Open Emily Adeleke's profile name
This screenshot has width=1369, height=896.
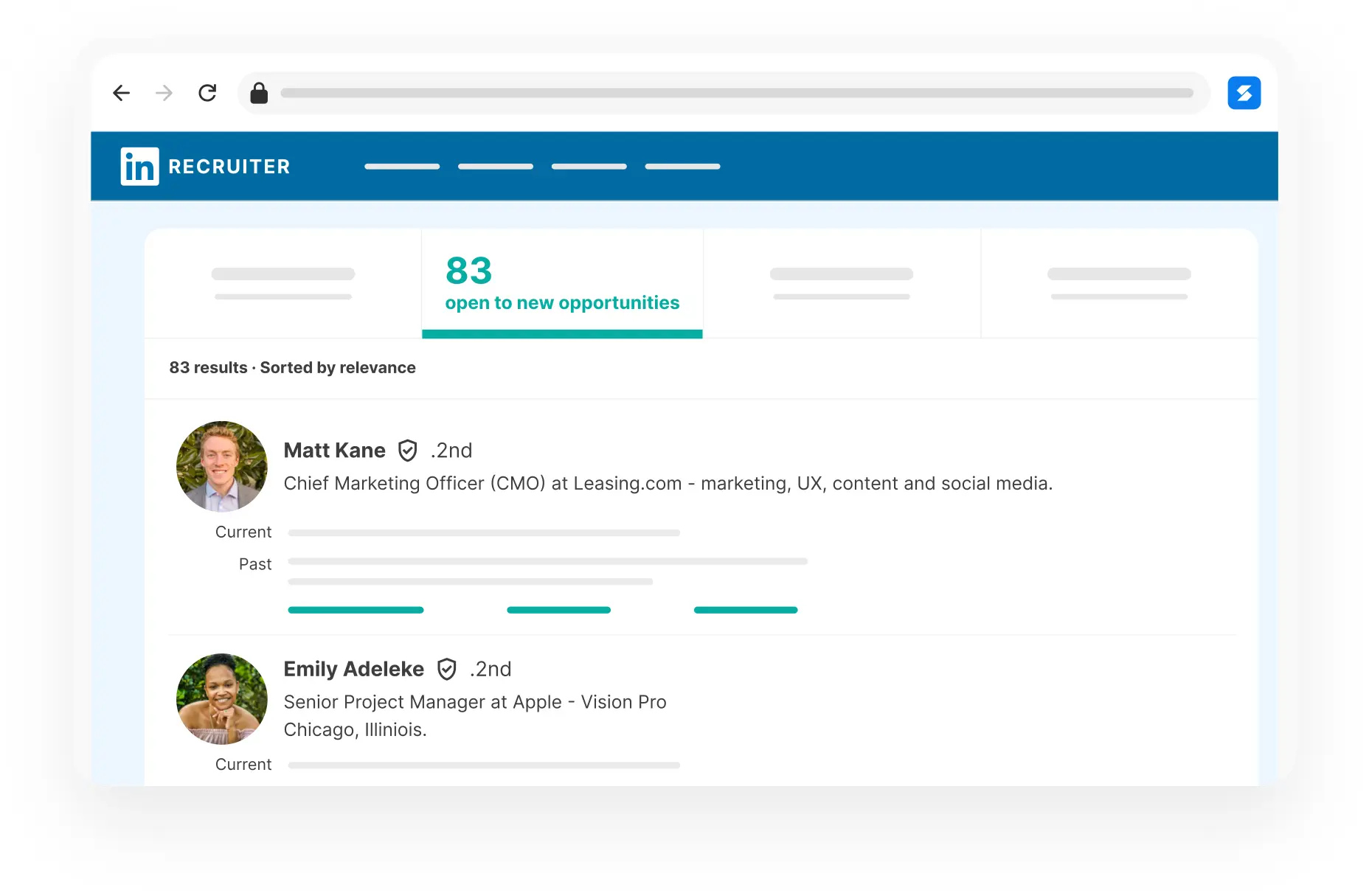click(354, 669)
